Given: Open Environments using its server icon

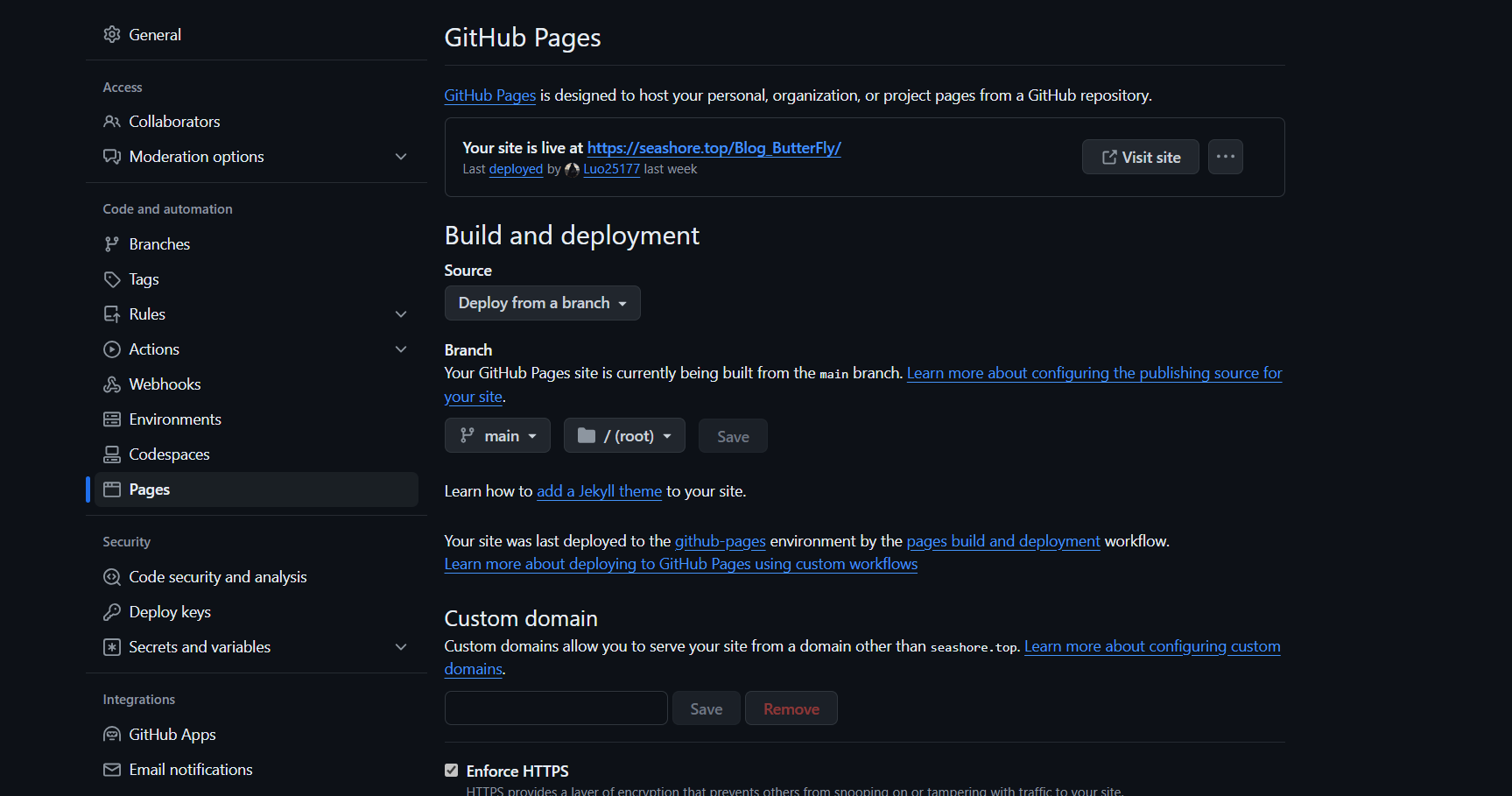Looking at the screenshot, I should click(x=111, y=419).
